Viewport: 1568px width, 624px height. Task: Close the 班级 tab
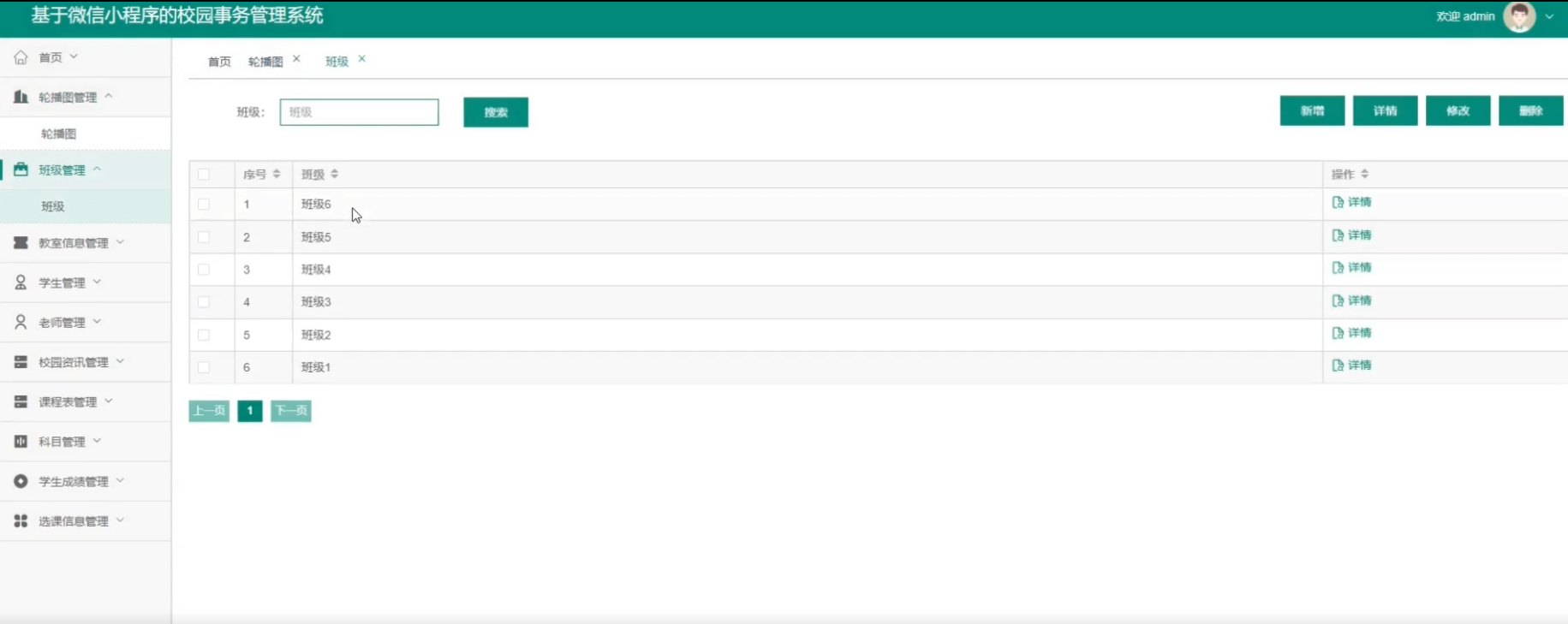click(x=361, y=59)
